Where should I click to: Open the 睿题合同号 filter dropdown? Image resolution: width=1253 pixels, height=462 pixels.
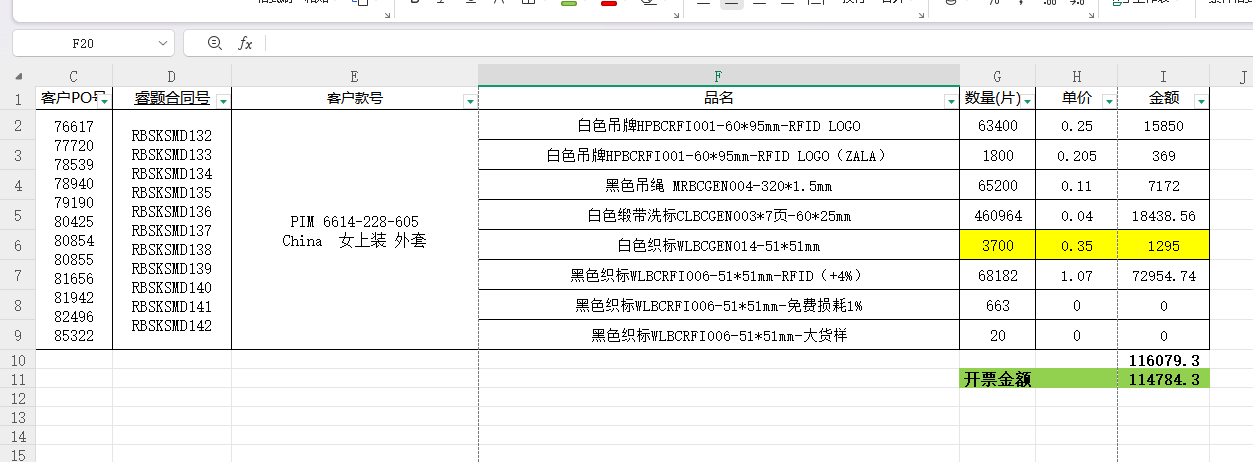tap(222, 101)
